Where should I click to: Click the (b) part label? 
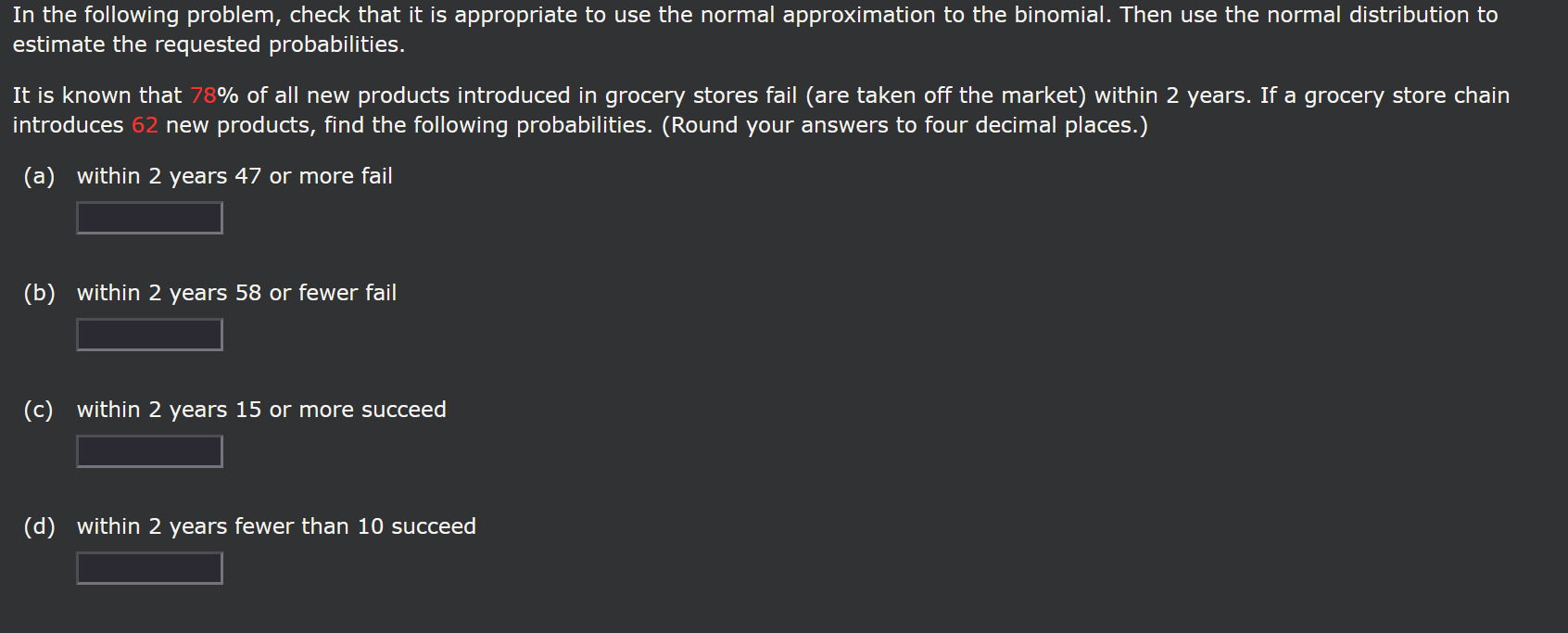coord(39,293)
